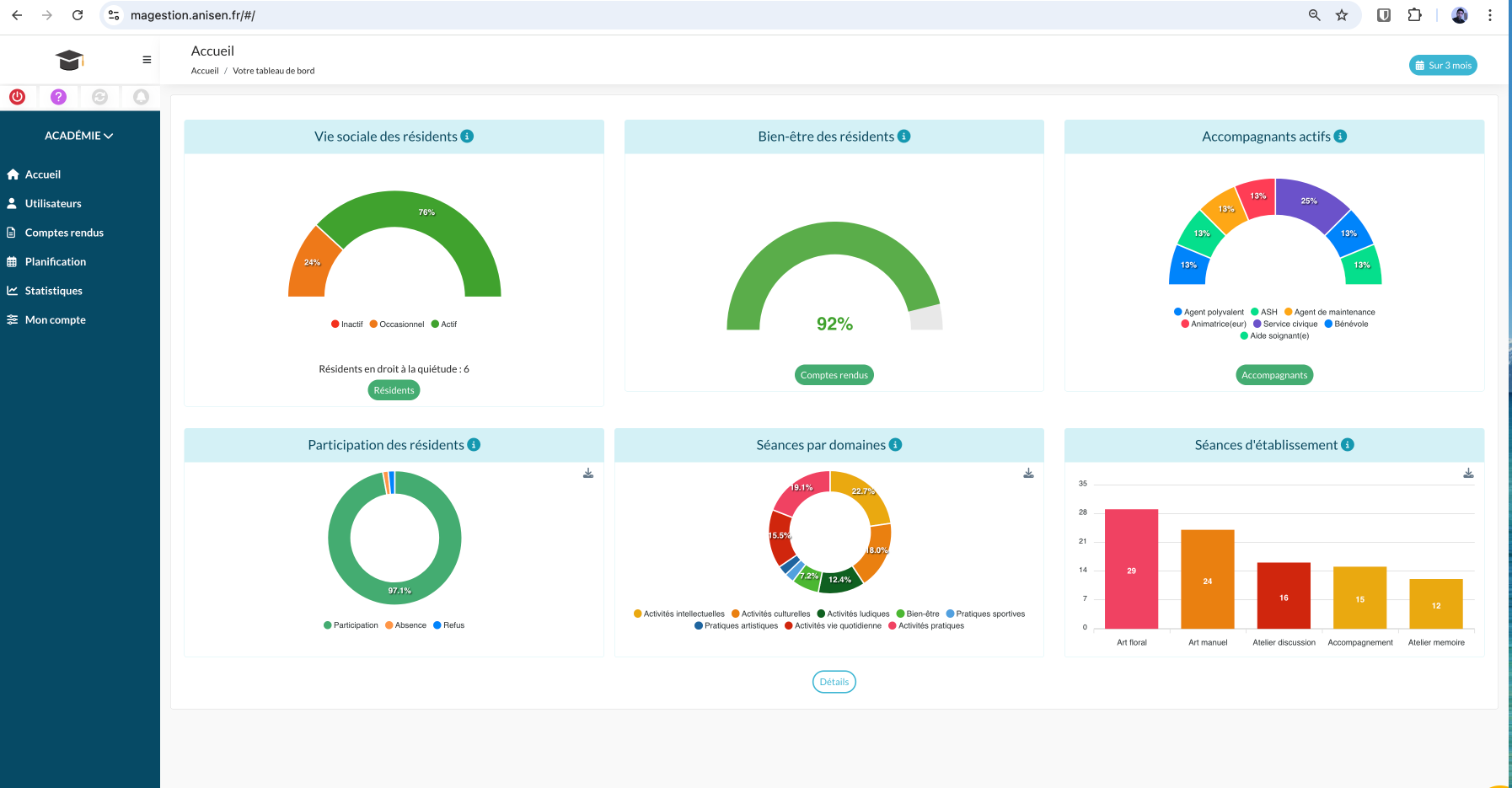Image resolution: width=1512 pixels, height=788 pixels.
Task: Go to Planification in the sidebar
Action: click(x=55, y=262)
